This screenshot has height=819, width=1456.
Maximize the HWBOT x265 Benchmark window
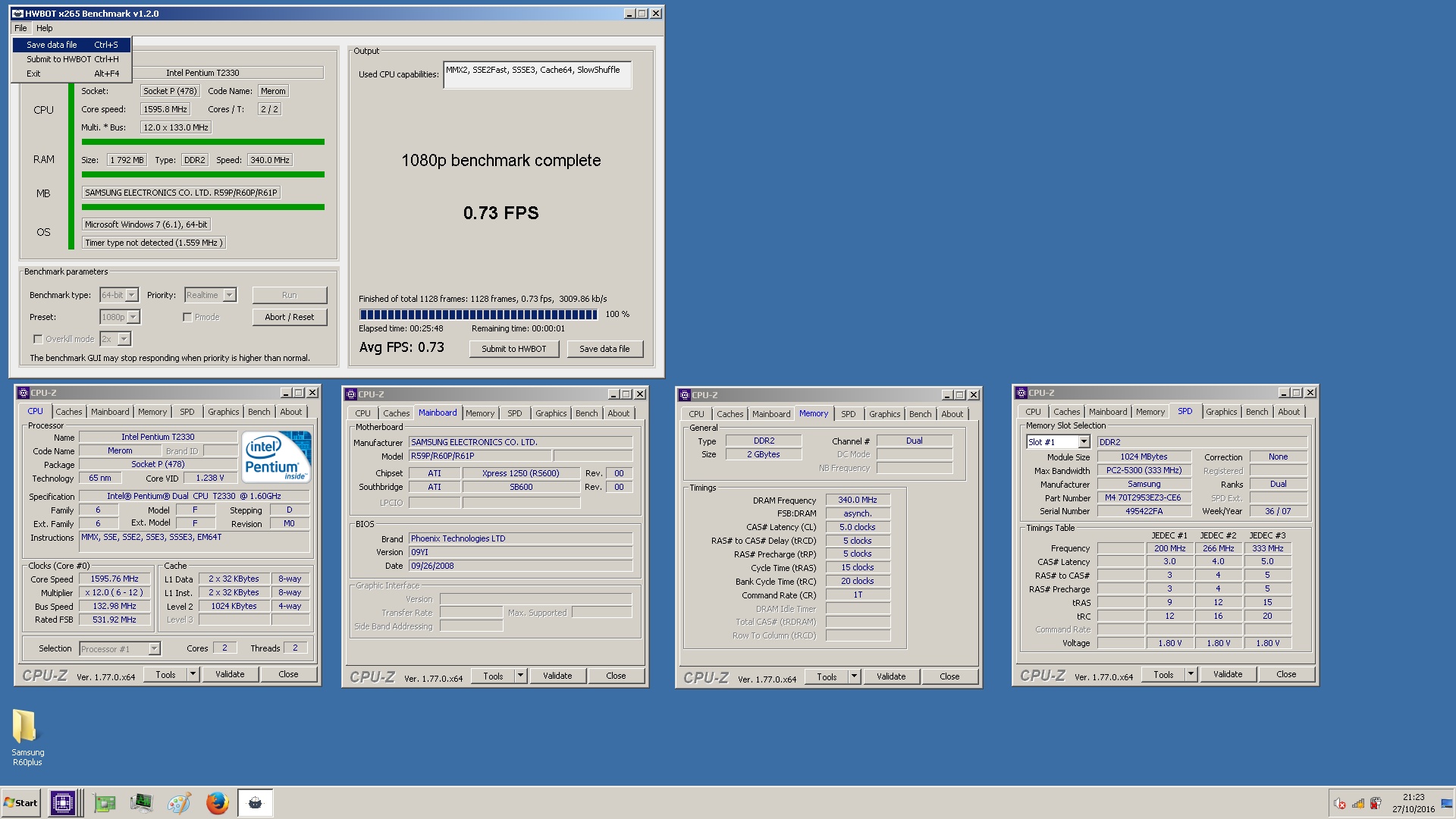pyautogui.click(x=642, y=14)
